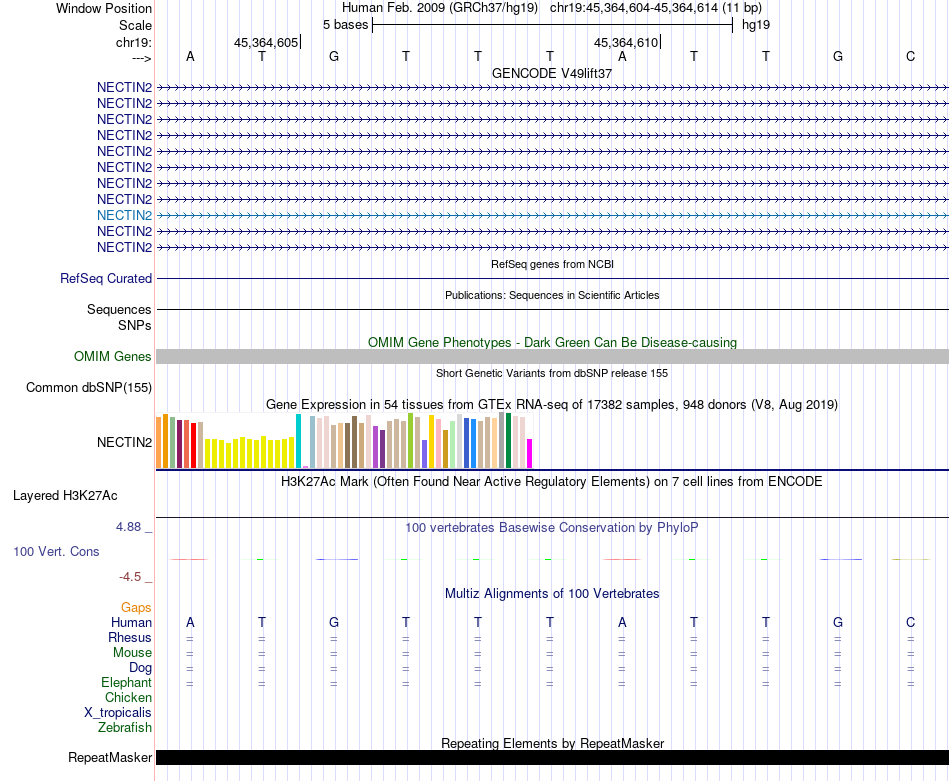Click the RefSeq genes from NCBI title
The image size is (950, 781).
click(x=553, y=264)
